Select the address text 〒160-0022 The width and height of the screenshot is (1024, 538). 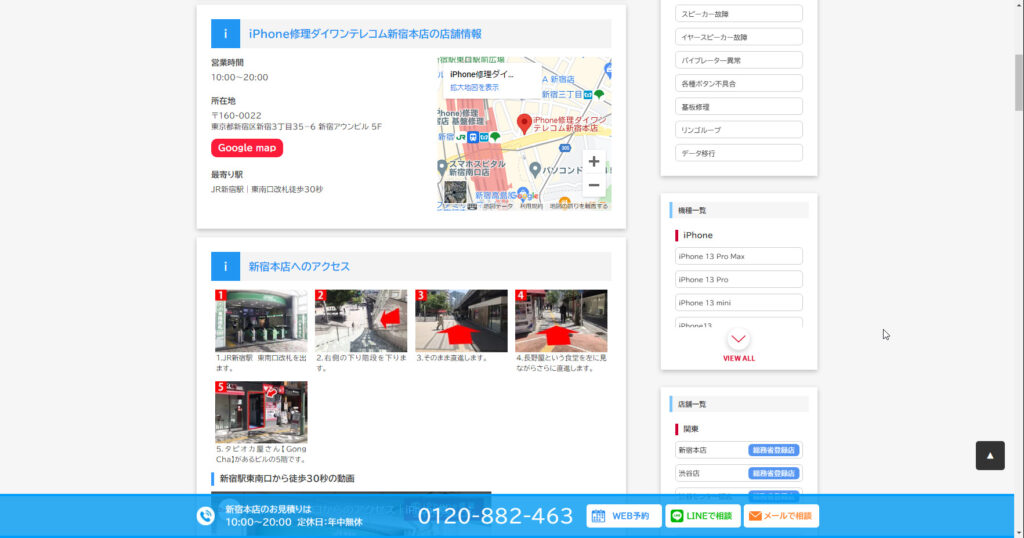236,116
